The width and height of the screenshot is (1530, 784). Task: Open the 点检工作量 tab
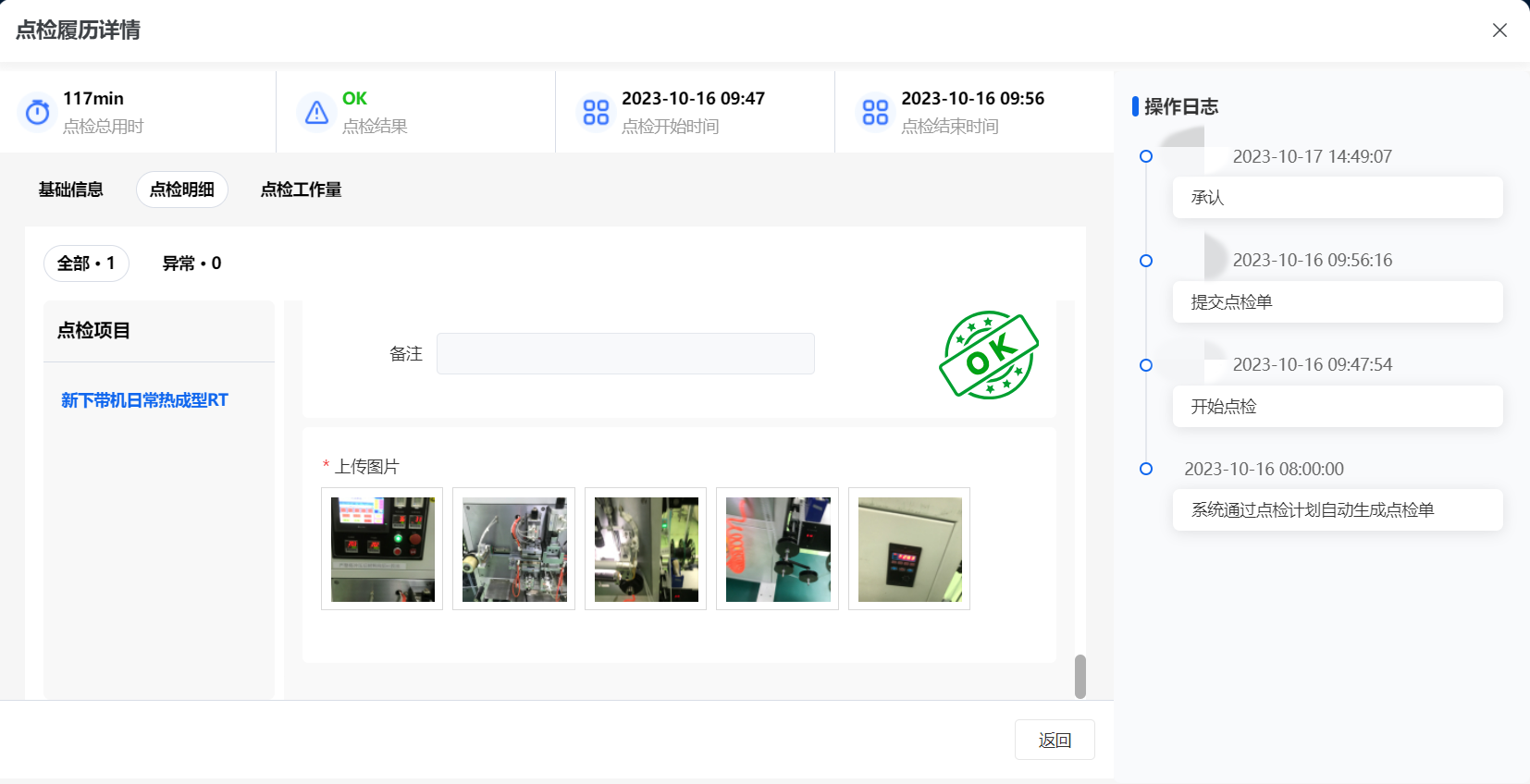[x=301, y=190]
